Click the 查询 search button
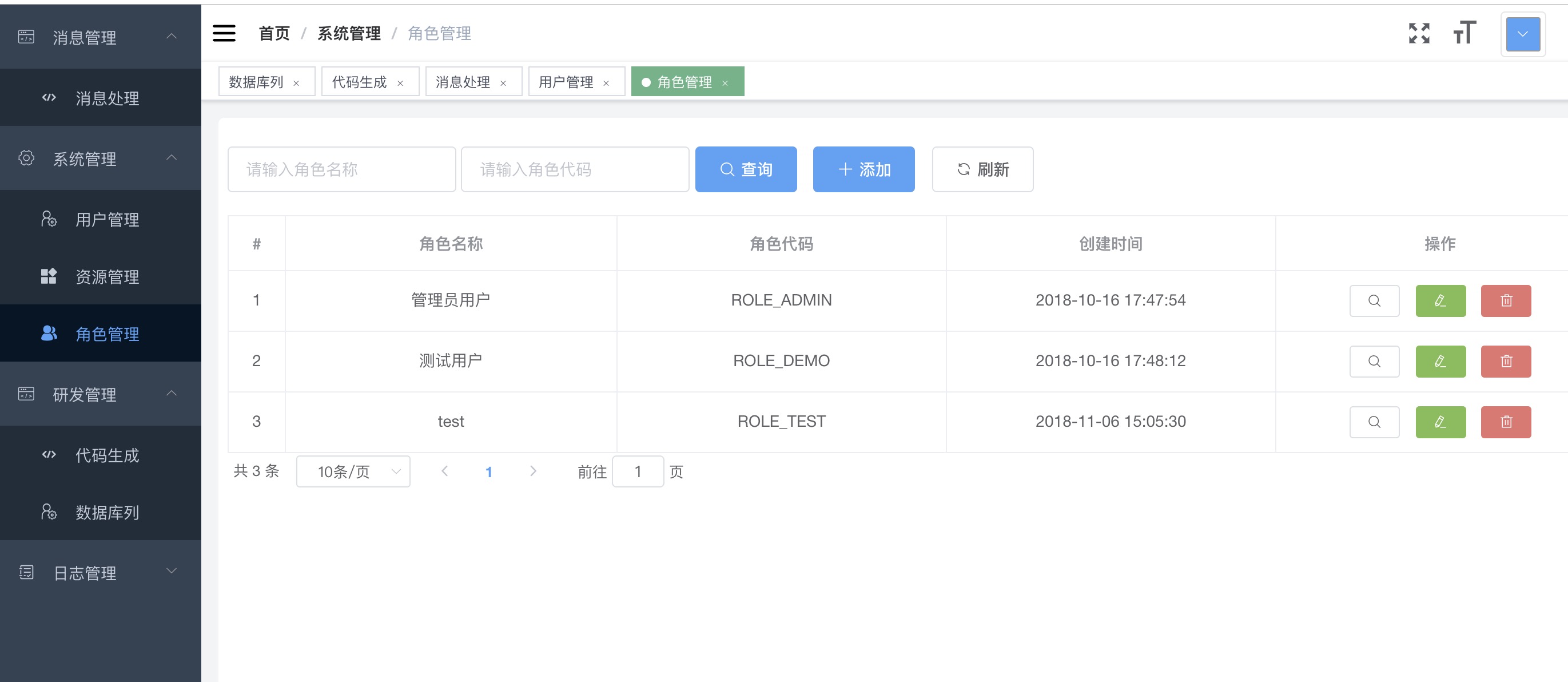1568x682 pixels. [x=746, y=169]
